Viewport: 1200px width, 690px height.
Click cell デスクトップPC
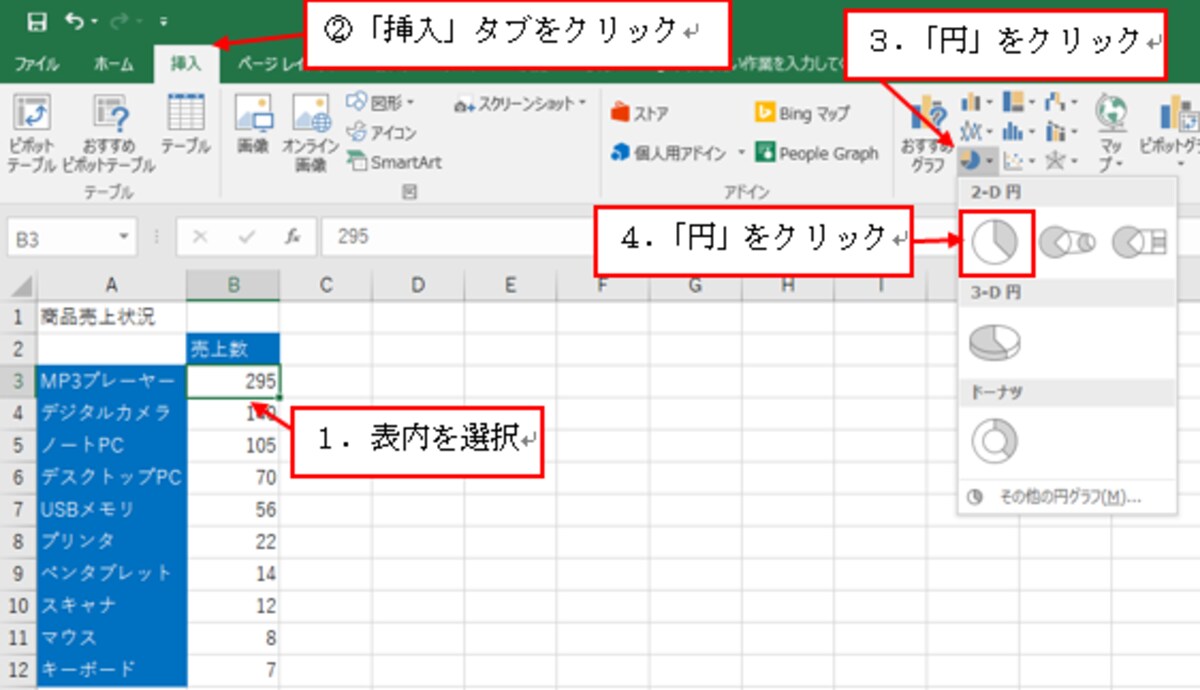click(111, 477)
